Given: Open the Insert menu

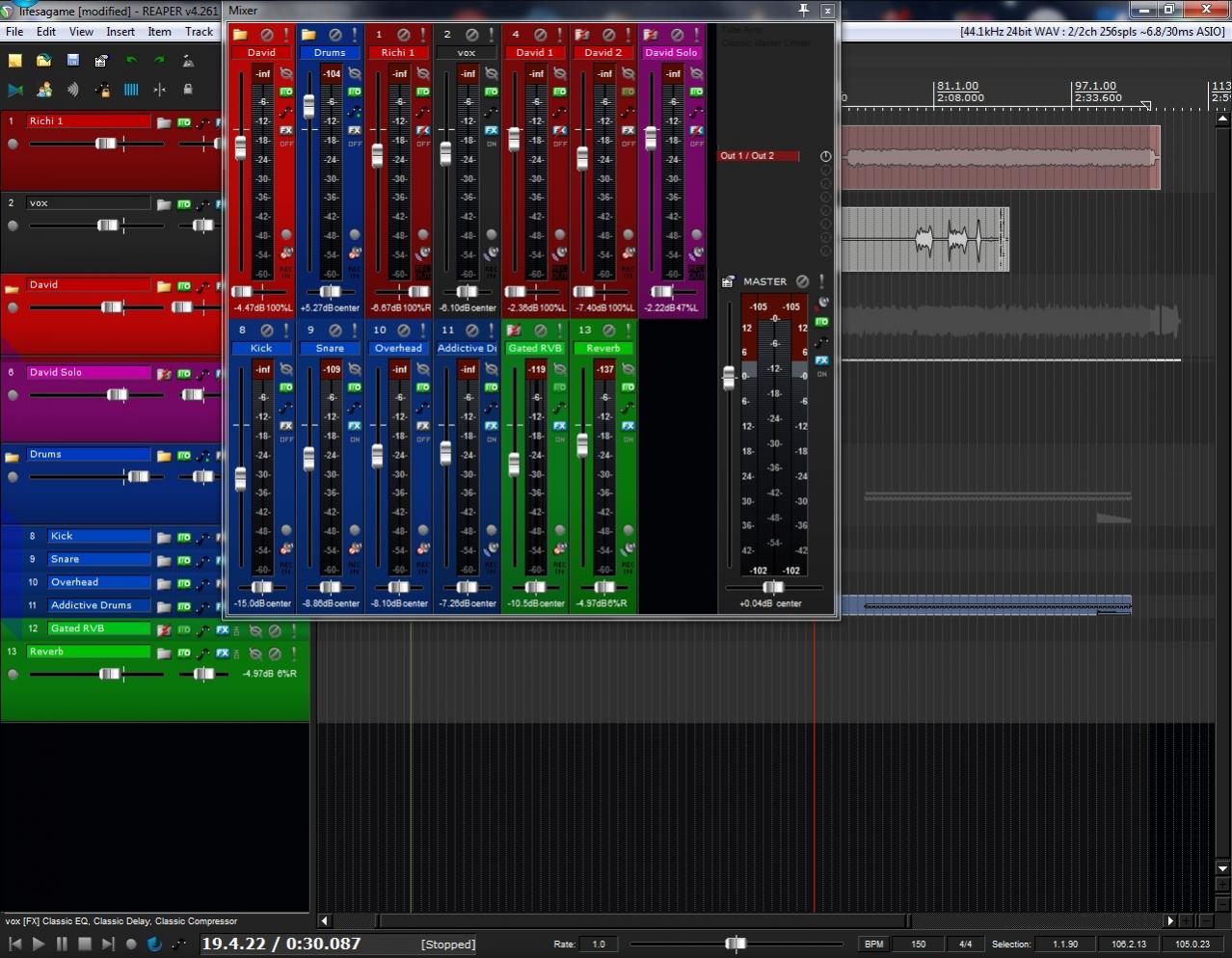Looking at the screenshot, I should coord(121,32).
